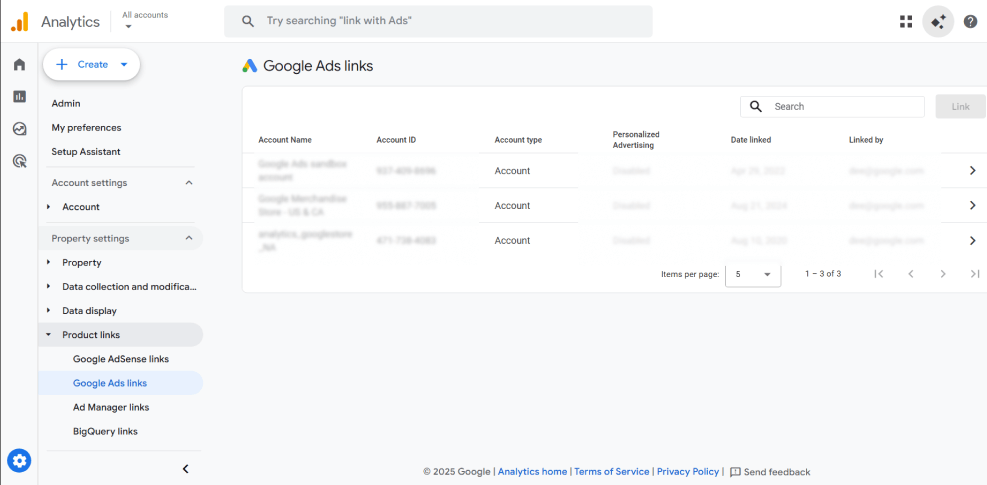This screenshot has width=987, height=485.
Task: Click the Personalized Advertising column header
Action: (636, 140)
